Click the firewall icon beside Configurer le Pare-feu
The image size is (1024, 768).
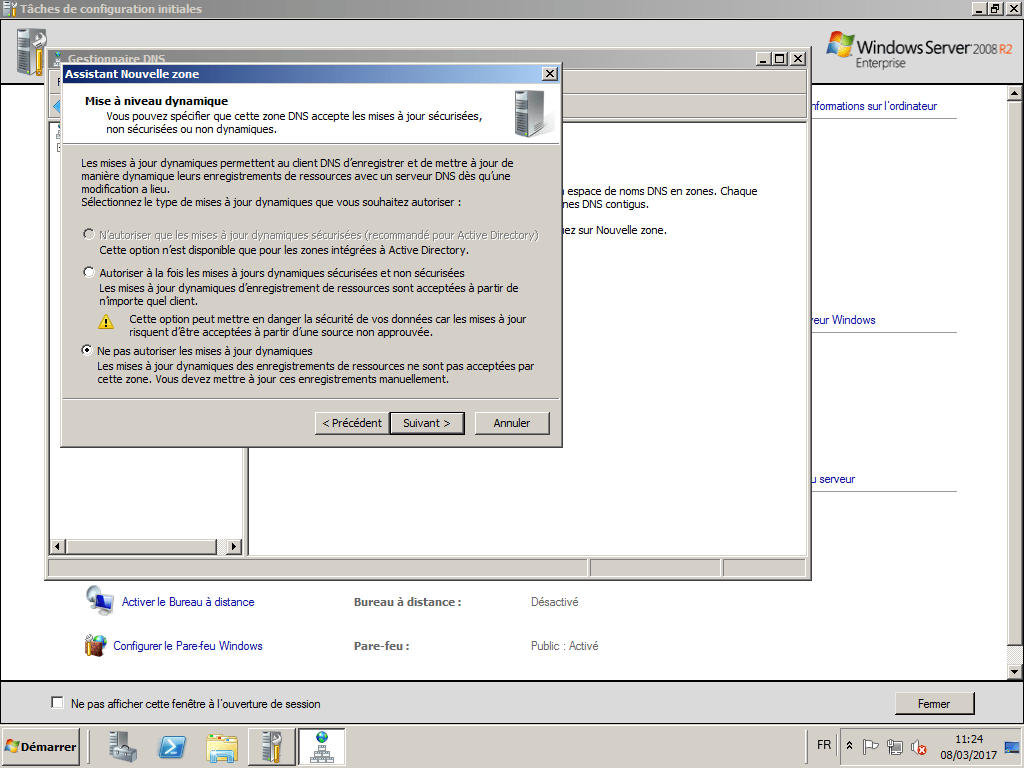coord(96,645)
